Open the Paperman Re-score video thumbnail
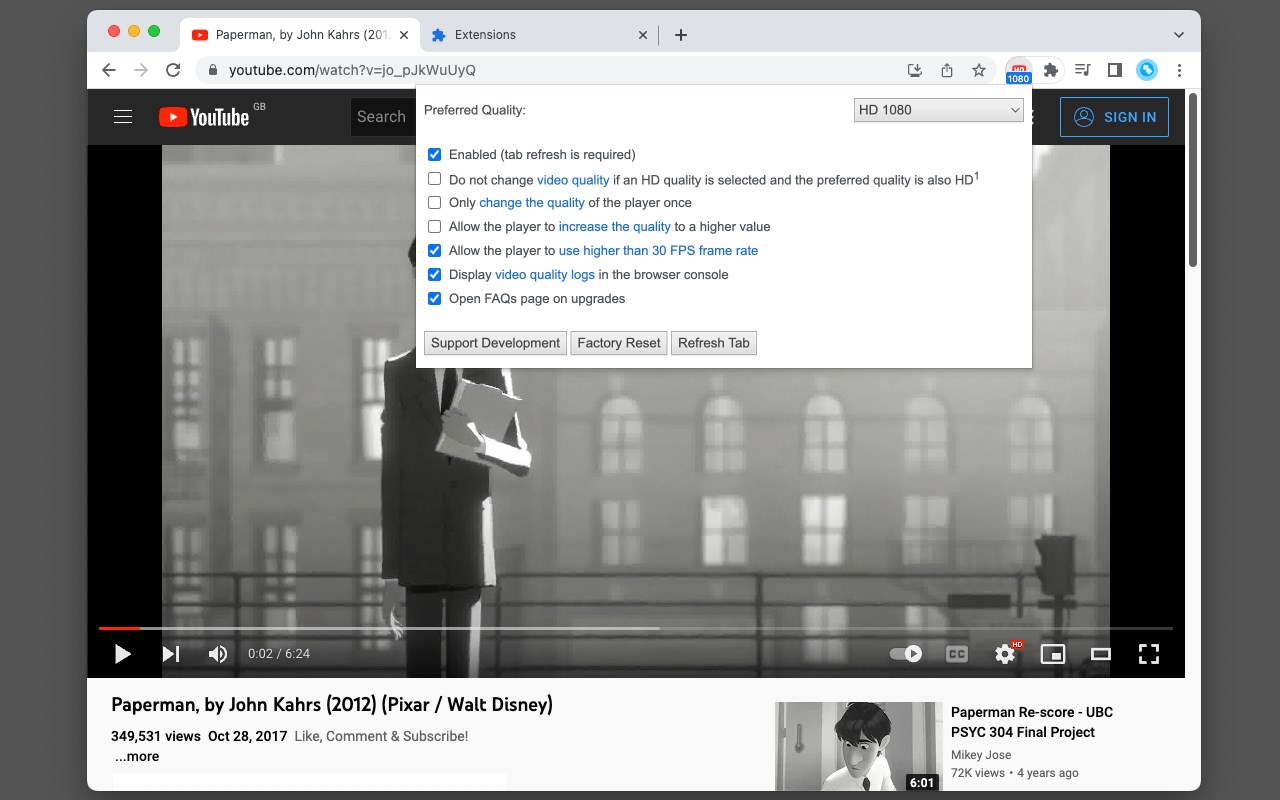1280x800 pixels. pyautogui.click(x=859, y=746)
